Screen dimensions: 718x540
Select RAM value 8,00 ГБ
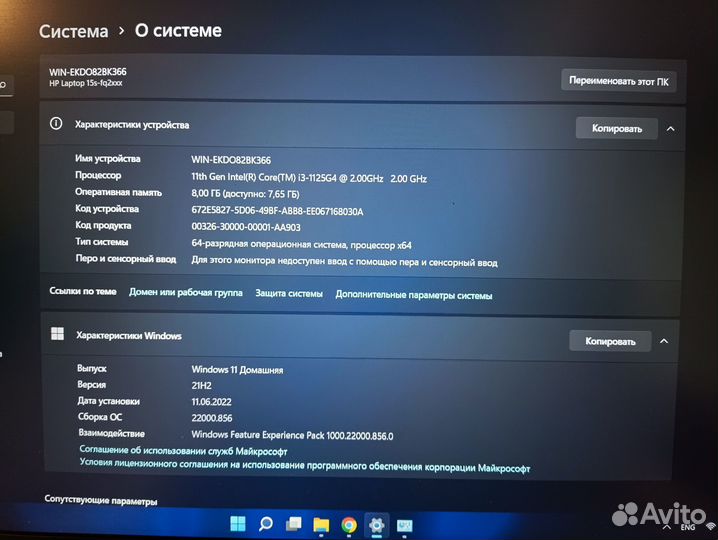click(245, 194)
